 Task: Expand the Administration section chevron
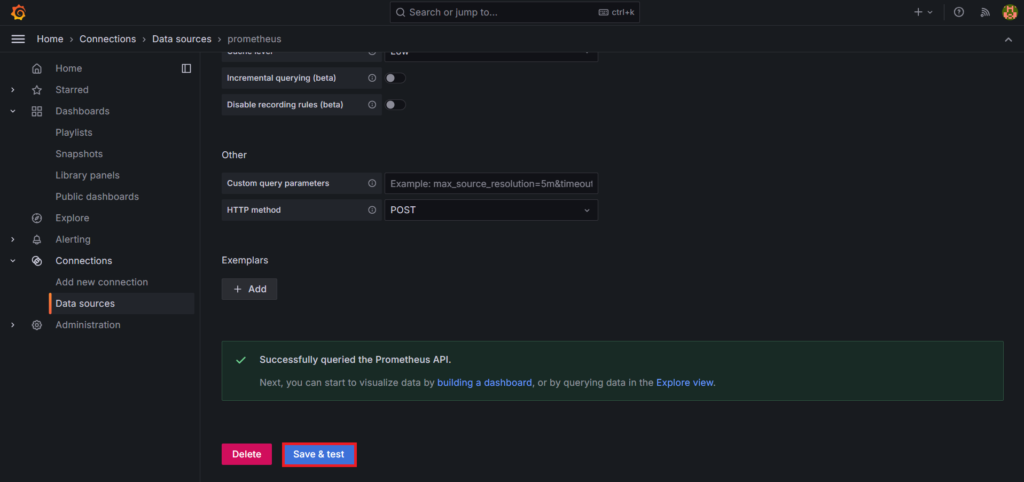tap(12, 325)
